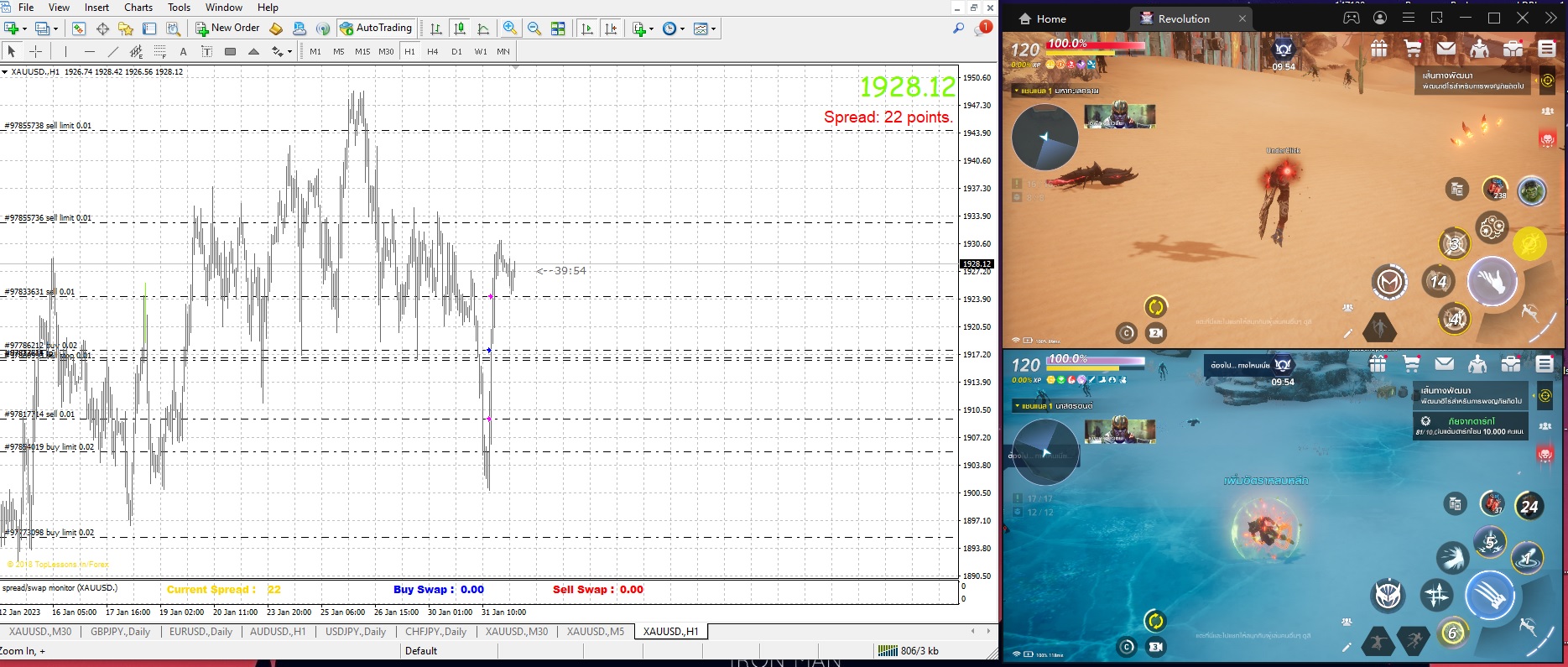Screen dimensions: 1568x667
Task: Select the H4 timeframe
Action: 433,51
